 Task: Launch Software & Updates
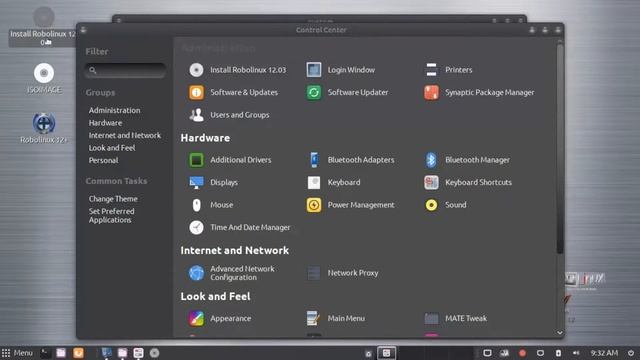click(233, 92)
